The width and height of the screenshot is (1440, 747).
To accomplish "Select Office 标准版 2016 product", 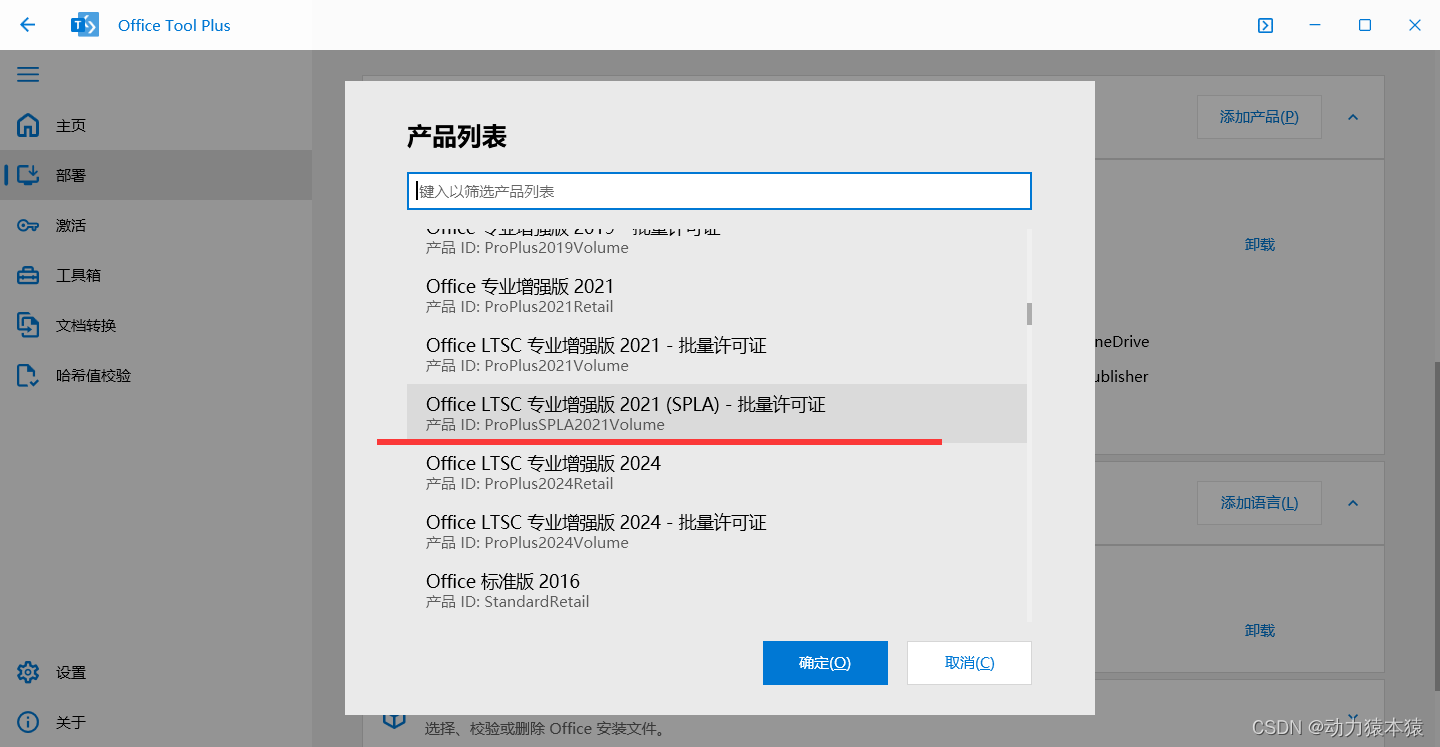I will click(717, 590).
